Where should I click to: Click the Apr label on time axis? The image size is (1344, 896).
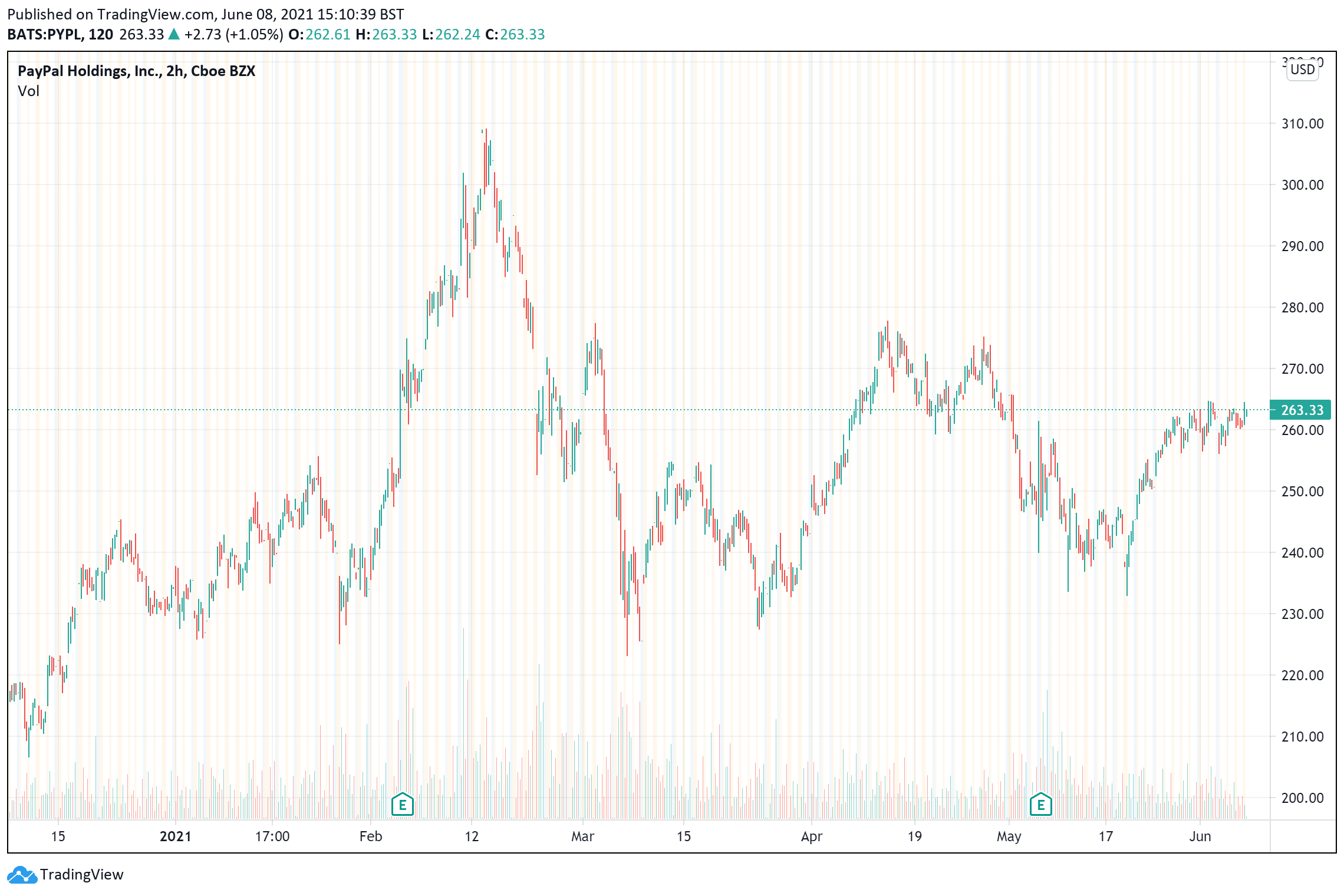(812, 836)
